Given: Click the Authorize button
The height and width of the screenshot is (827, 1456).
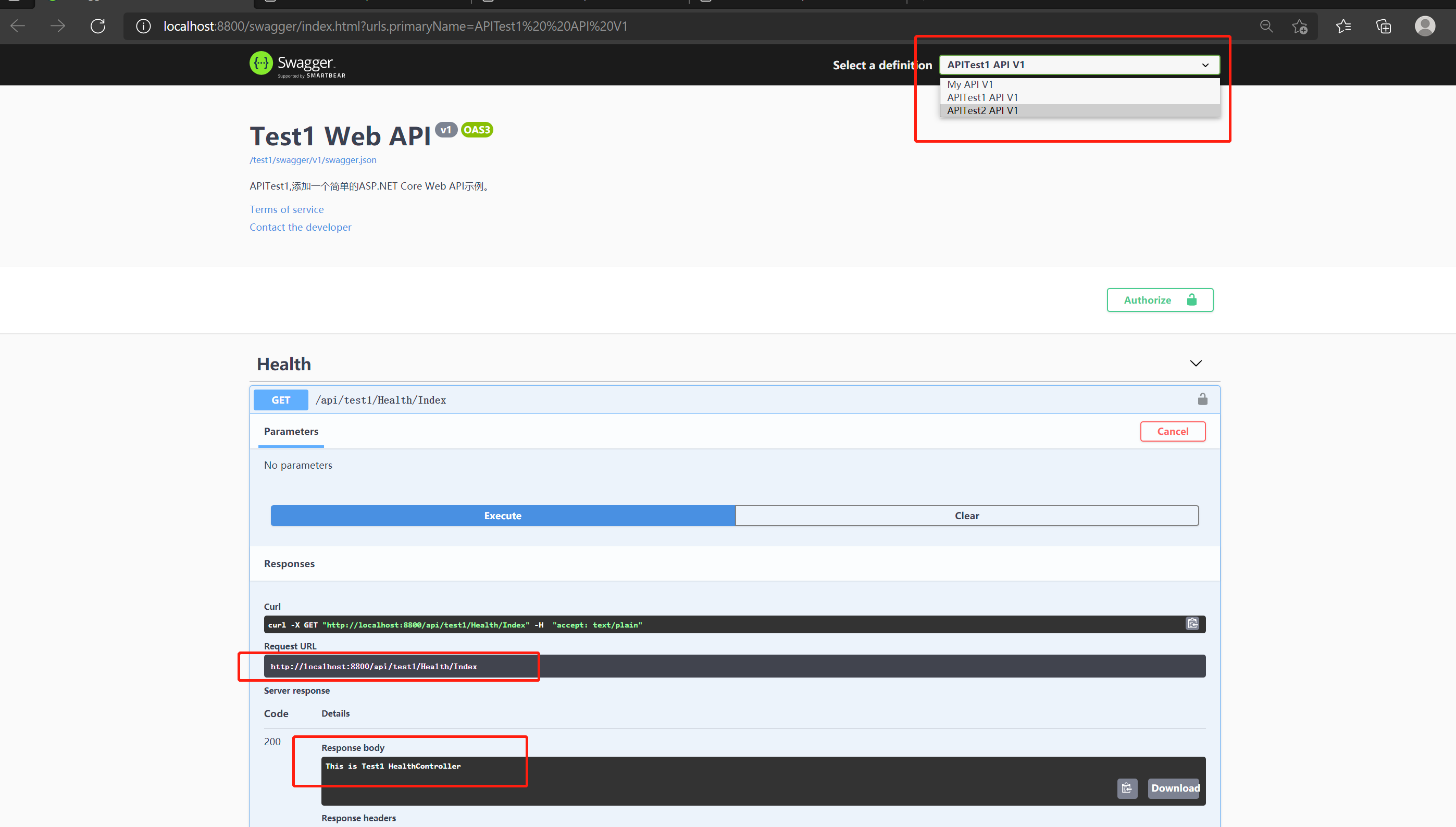Looking at the screenshot, I should pyautogui.click(x=1160, y=300).
